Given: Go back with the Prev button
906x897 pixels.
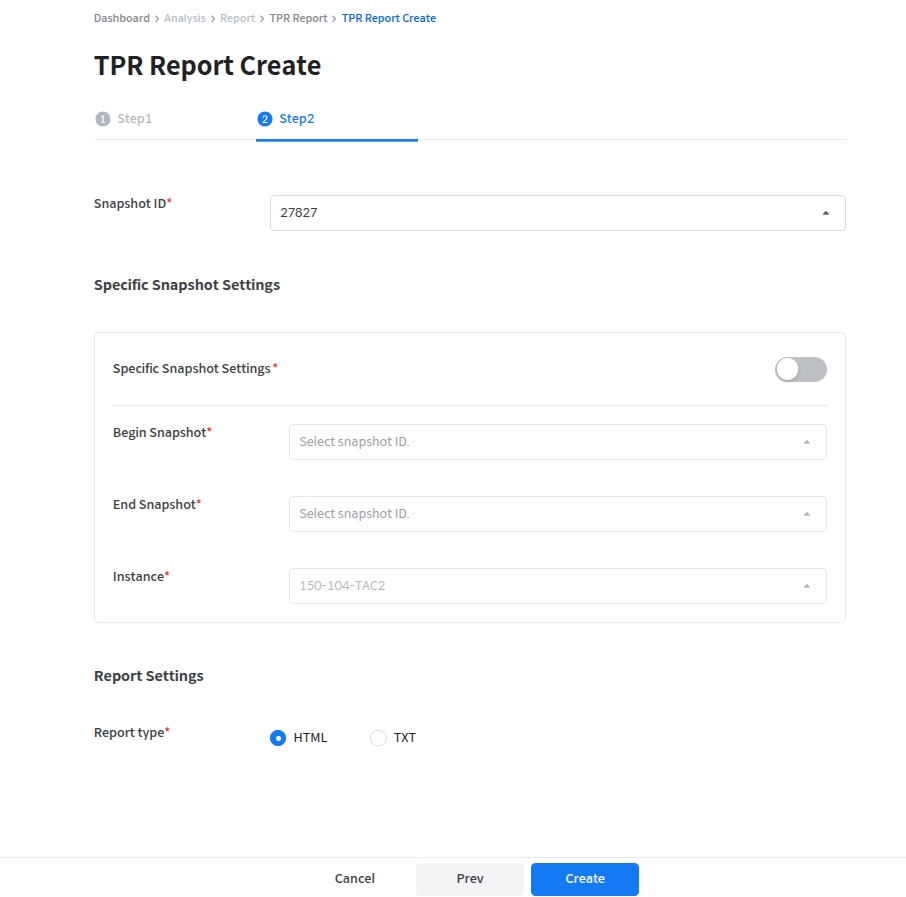Looking at the screenshot, I should [x=469, y=879].
